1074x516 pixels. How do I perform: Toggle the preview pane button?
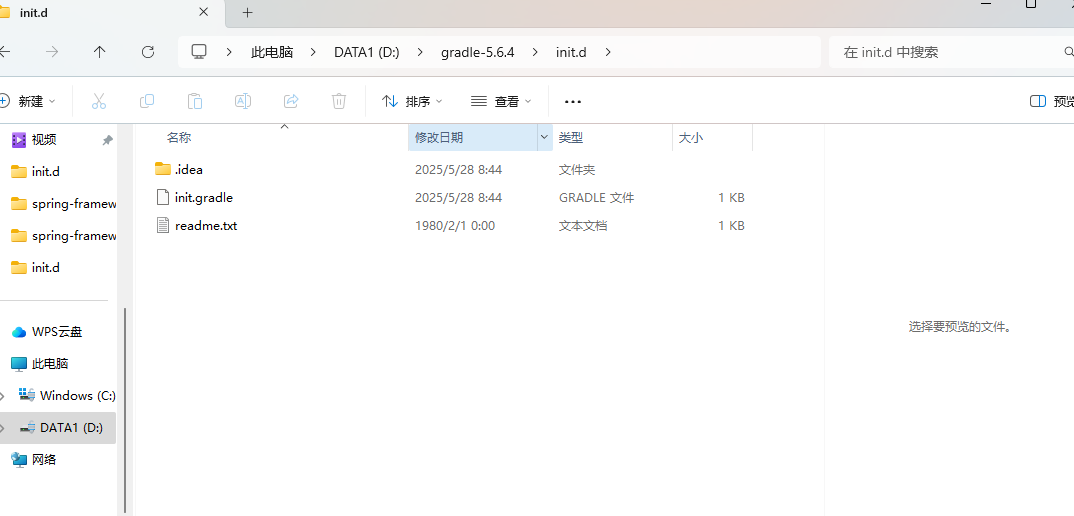pos(1052,101)
